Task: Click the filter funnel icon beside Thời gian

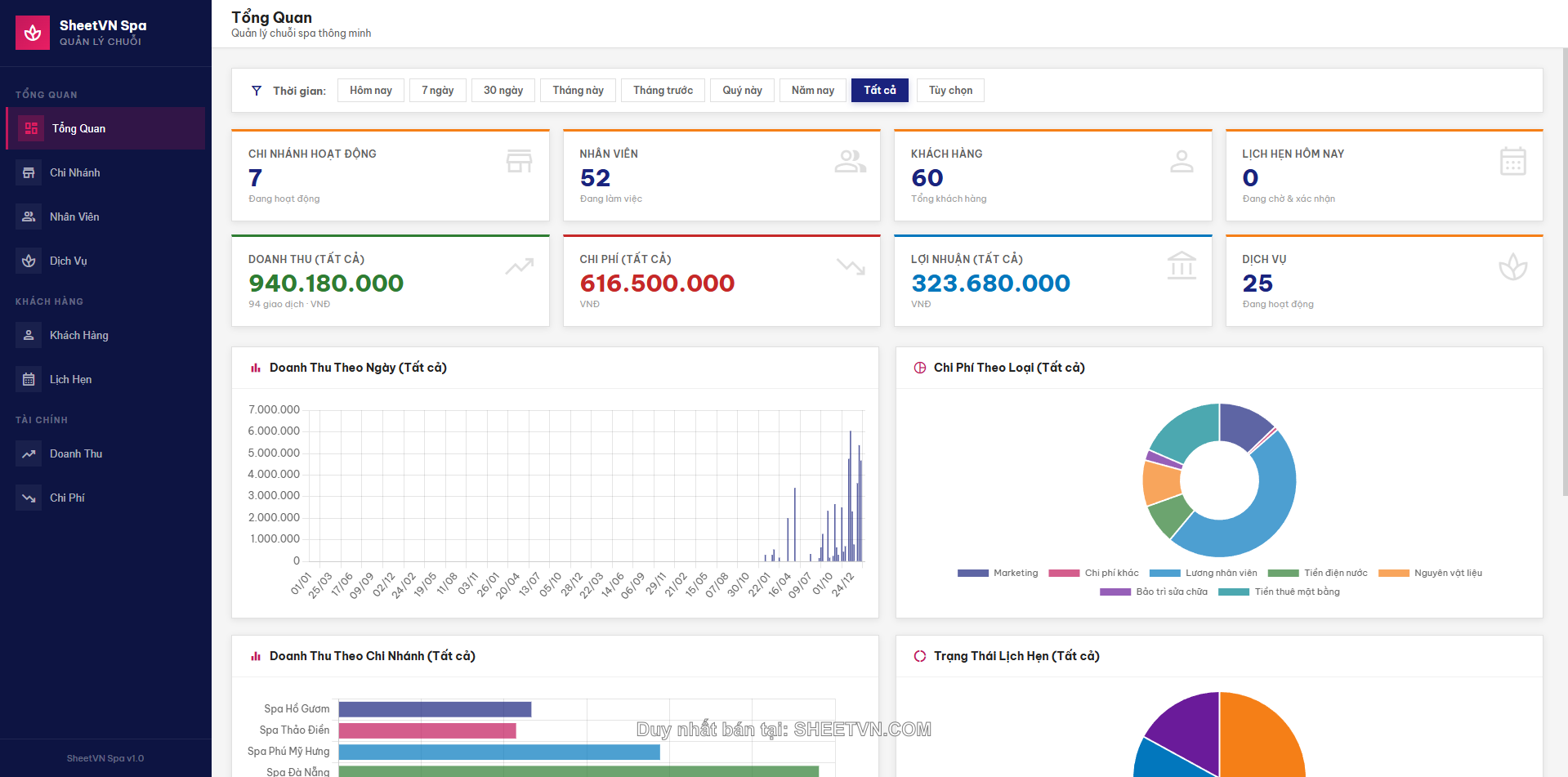Action: point(257,91)
